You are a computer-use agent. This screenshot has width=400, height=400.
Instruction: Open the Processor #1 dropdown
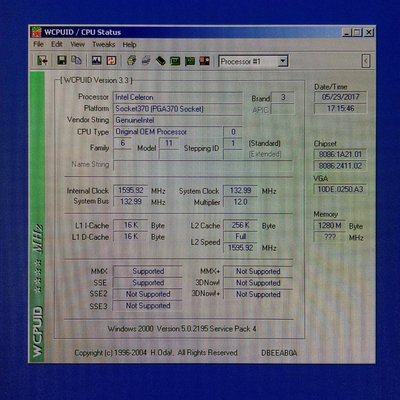tap(283, 61)
